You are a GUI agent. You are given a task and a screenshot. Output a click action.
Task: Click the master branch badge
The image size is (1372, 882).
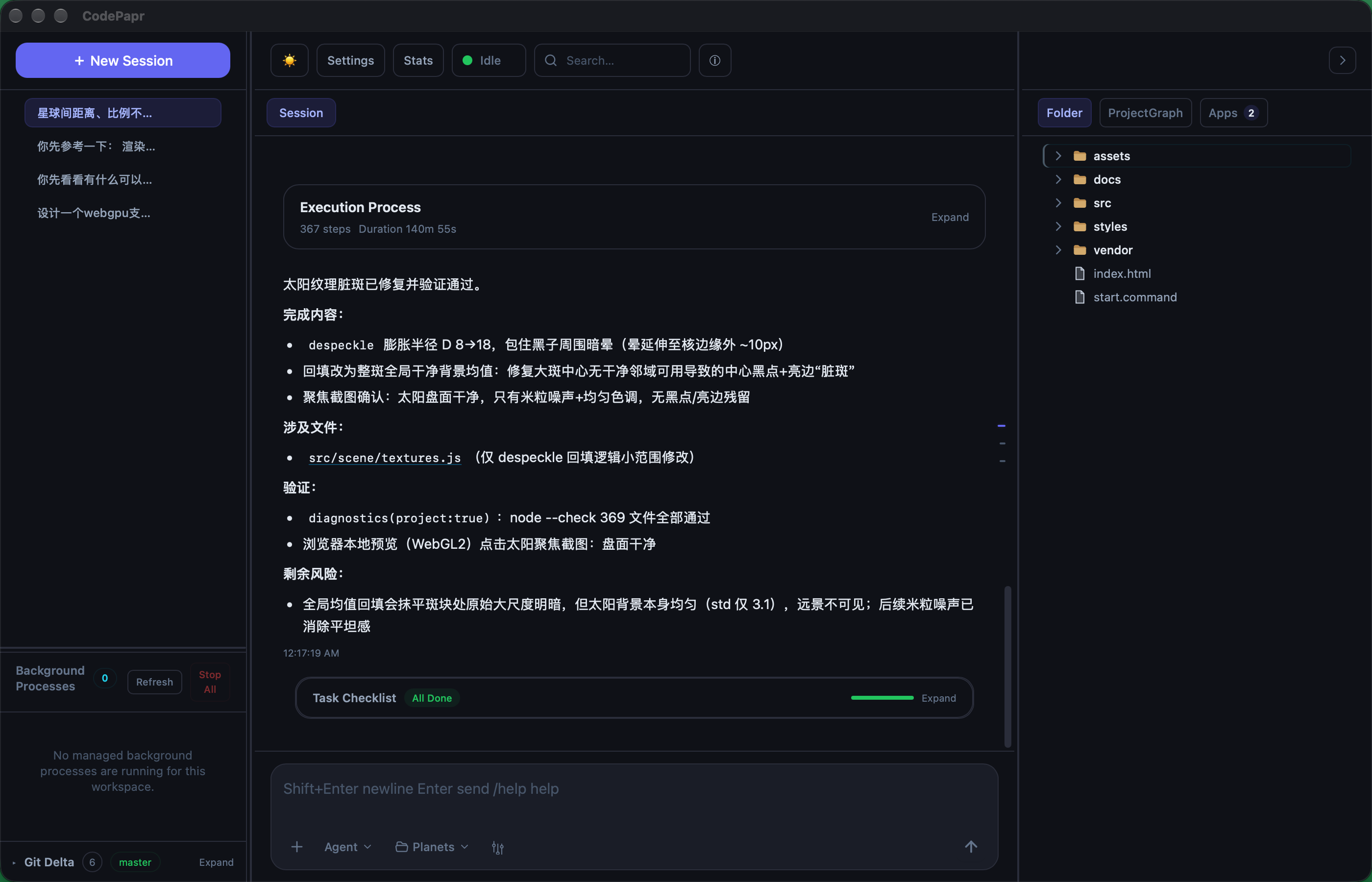click(135, 862)
